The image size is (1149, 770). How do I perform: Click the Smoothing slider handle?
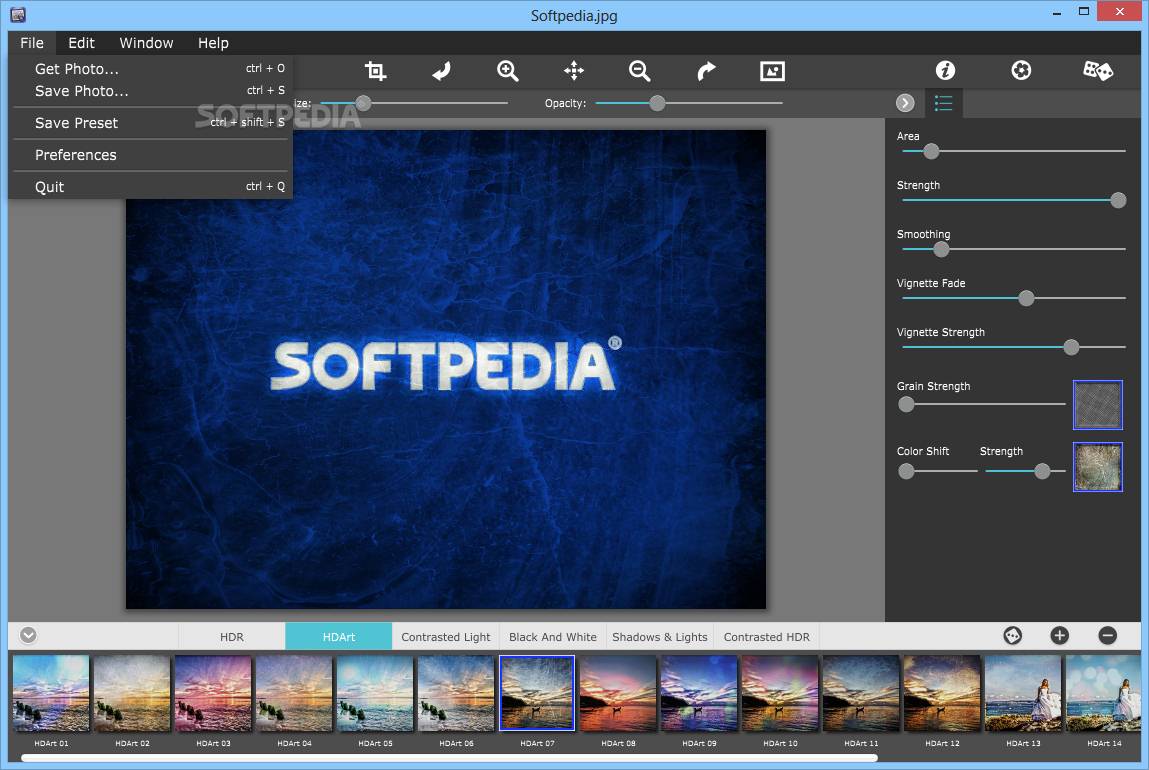point(941,249)
